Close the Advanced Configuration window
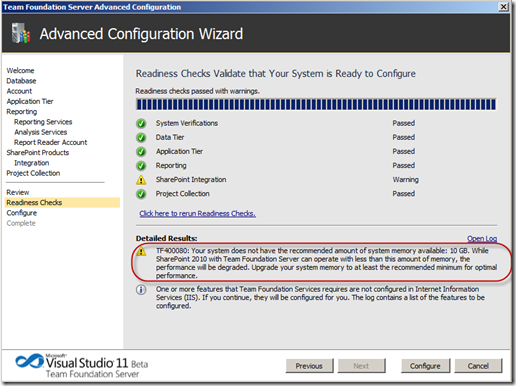This screenshot has width=516, height=386. pos(503,7)
